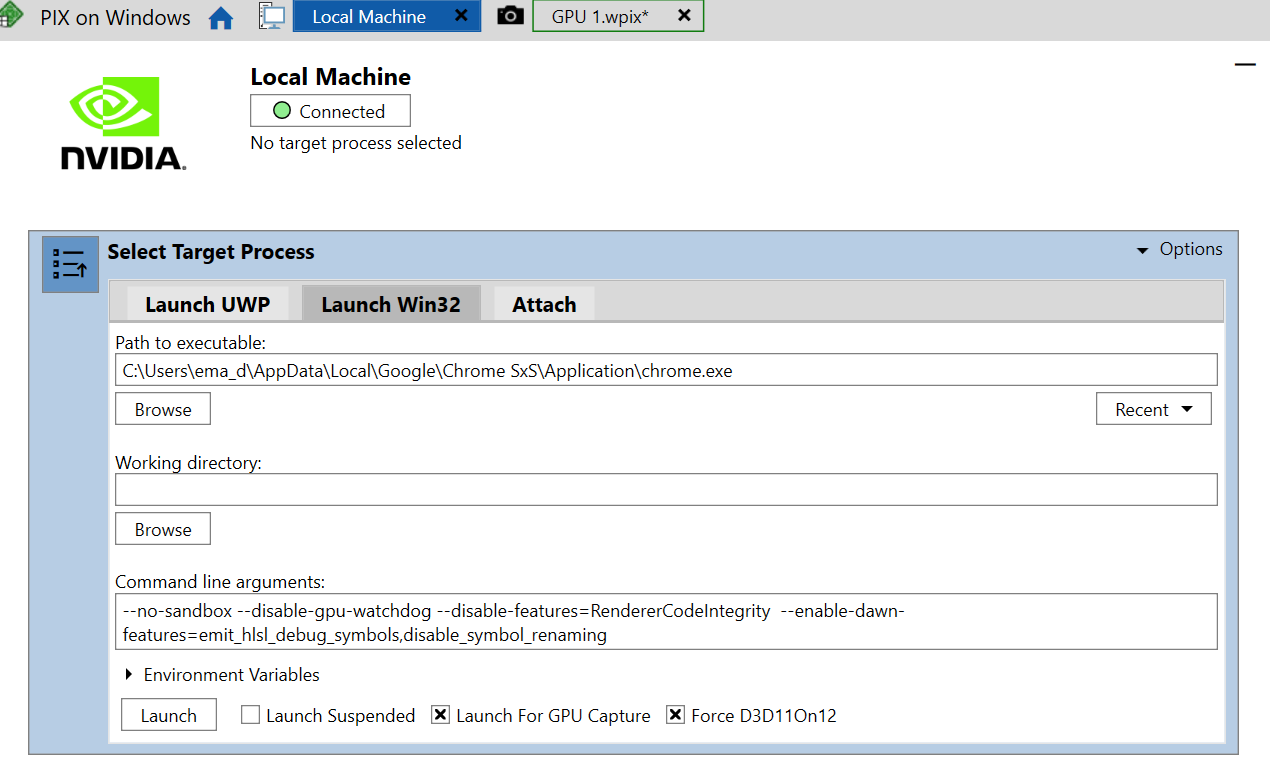Switch to the Attach tab
1270x759 pixels.
[x=544, y=304]
